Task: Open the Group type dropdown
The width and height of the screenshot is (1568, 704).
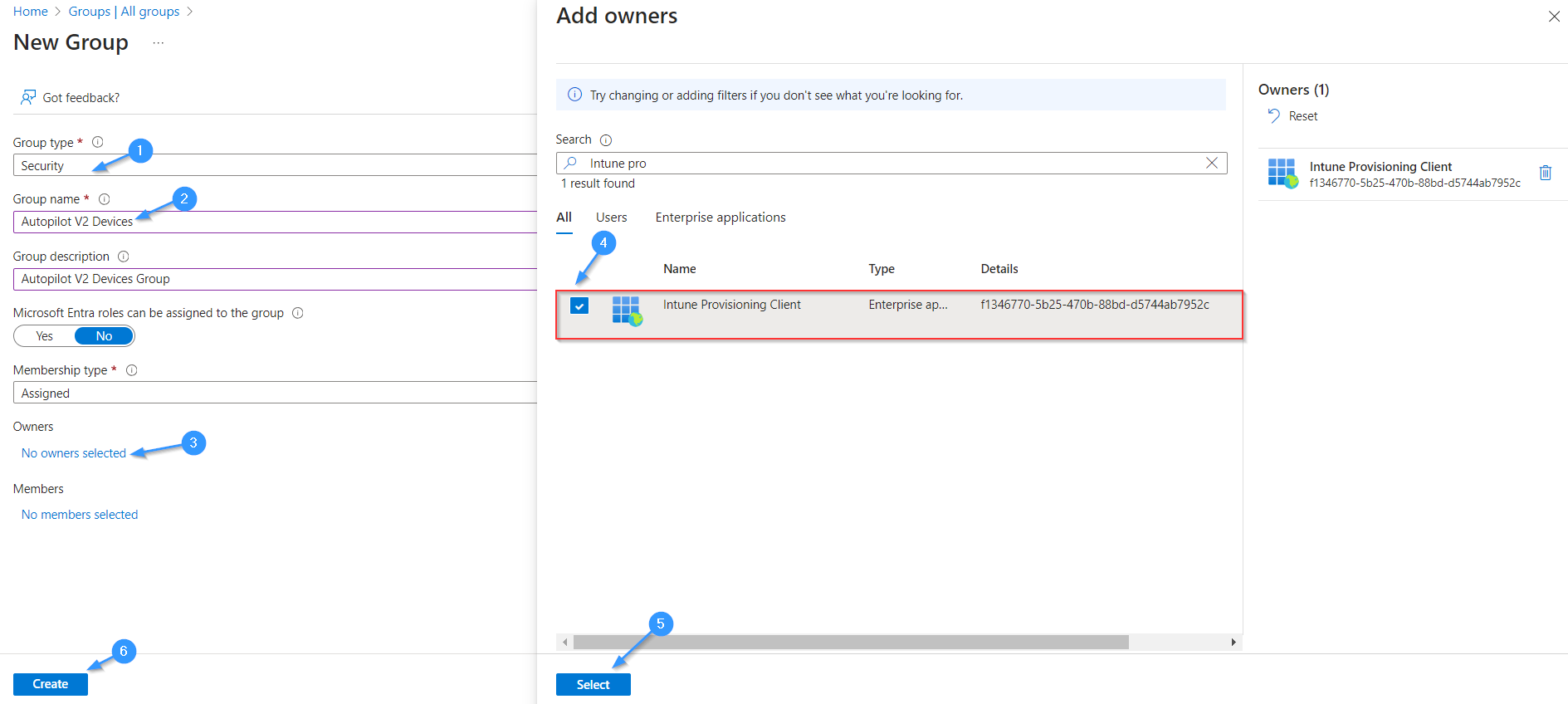Action: click(275, 165)
